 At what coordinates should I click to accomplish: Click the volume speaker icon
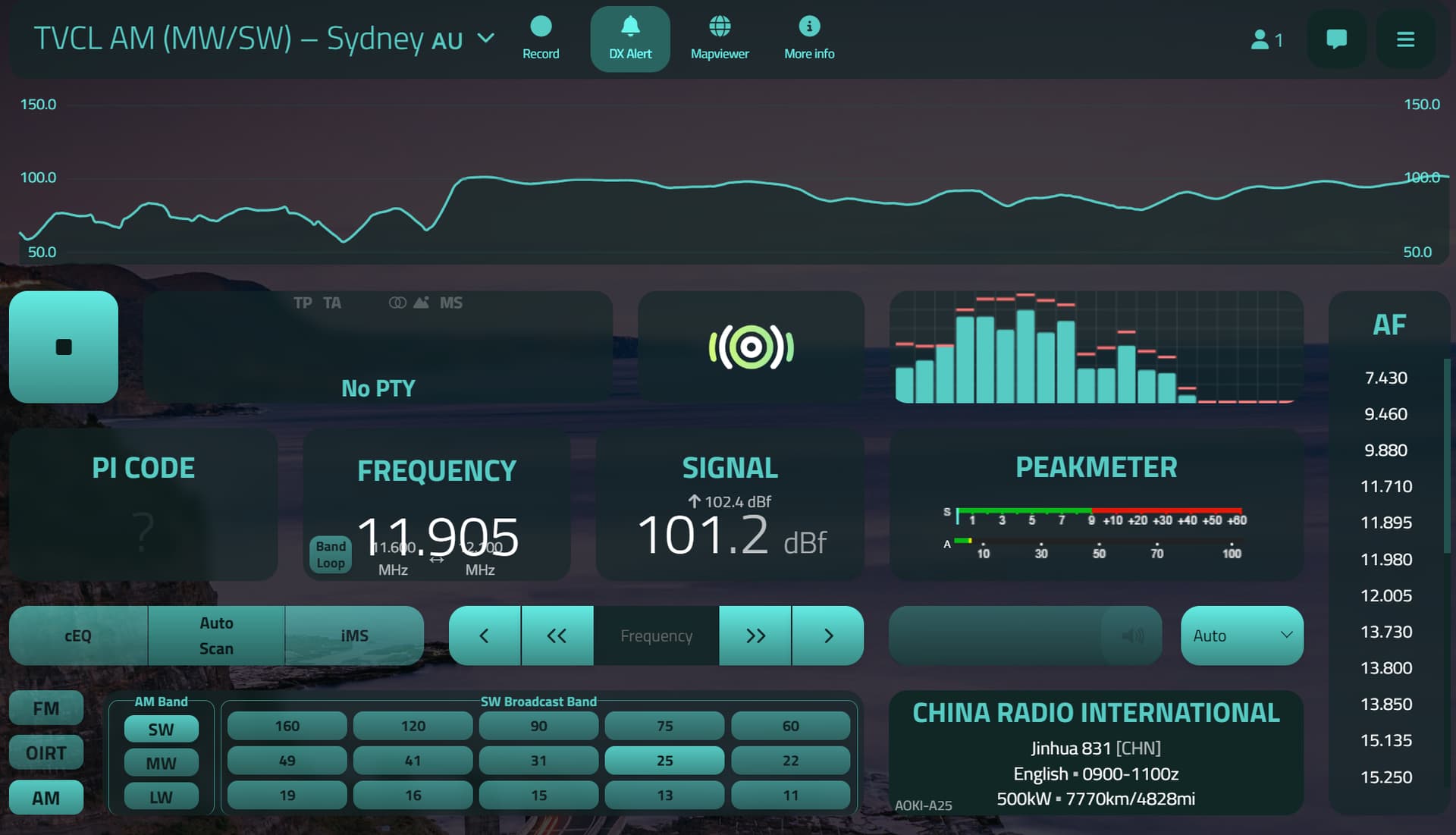coord(1132,636)
